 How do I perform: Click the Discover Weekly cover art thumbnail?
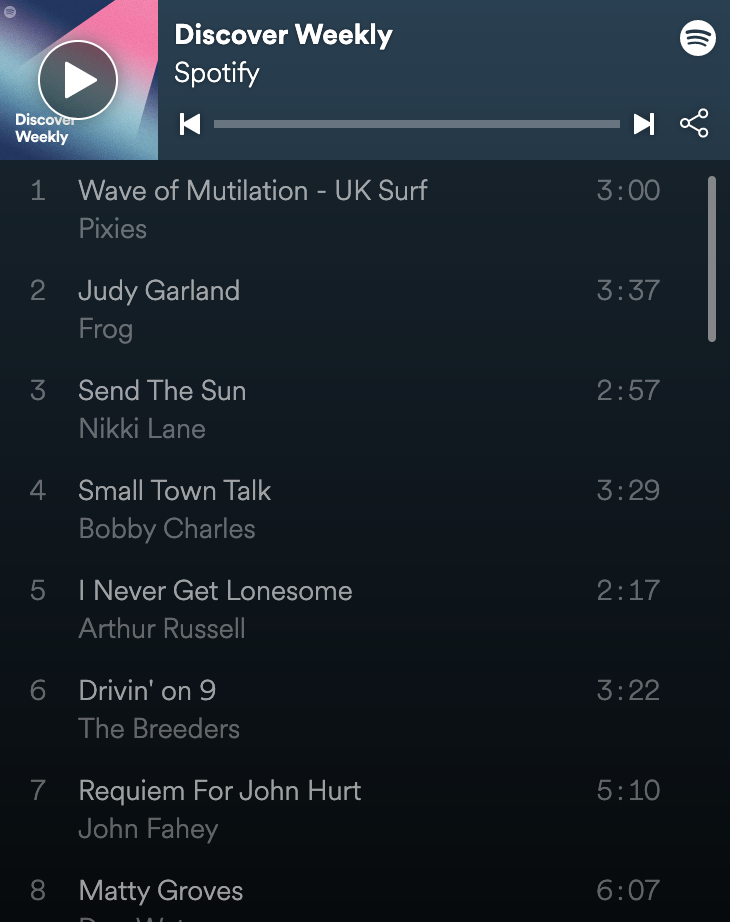point(79,80)
